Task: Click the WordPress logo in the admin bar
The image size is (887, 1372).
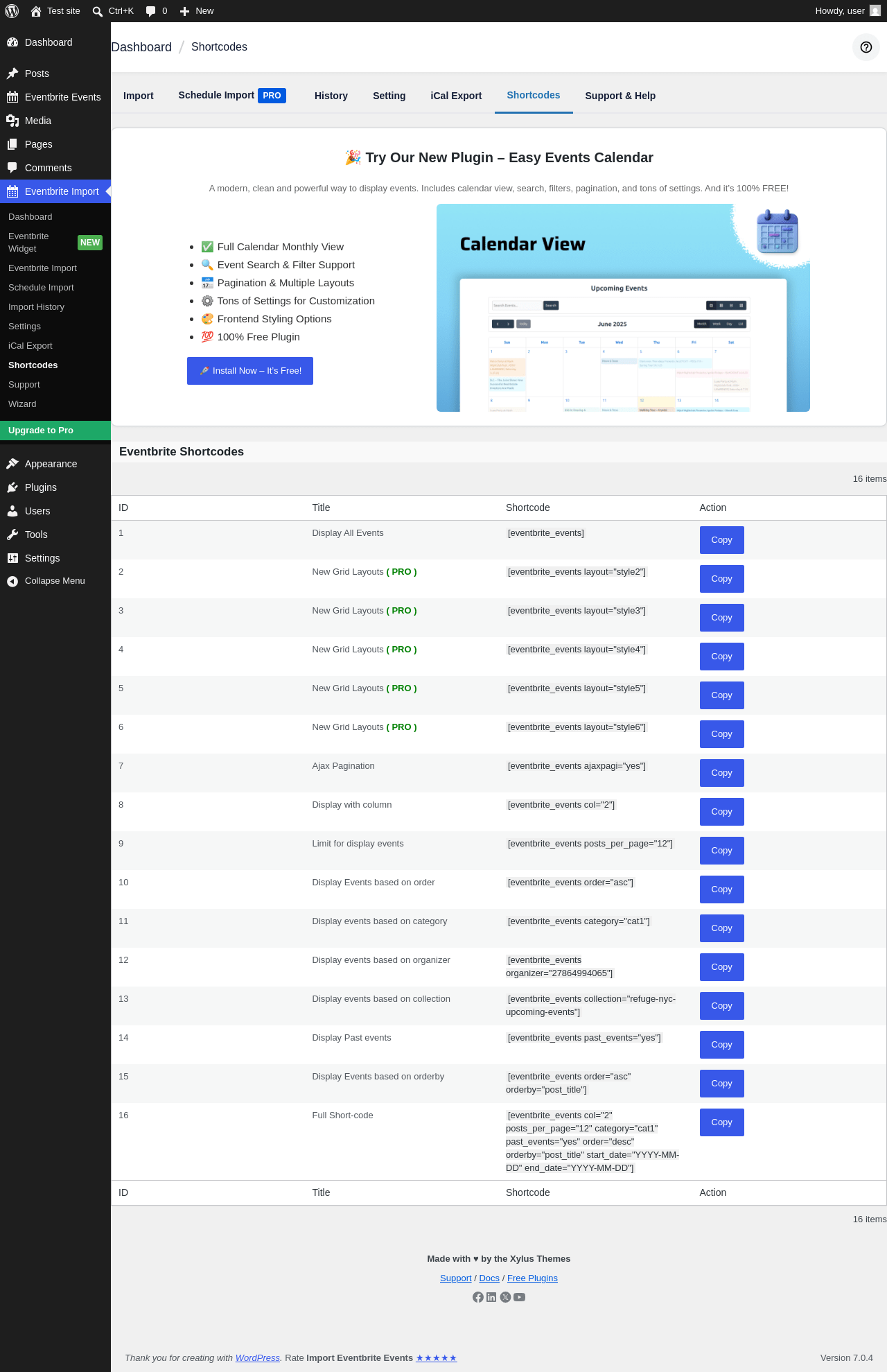Action: tap(12, 11)
